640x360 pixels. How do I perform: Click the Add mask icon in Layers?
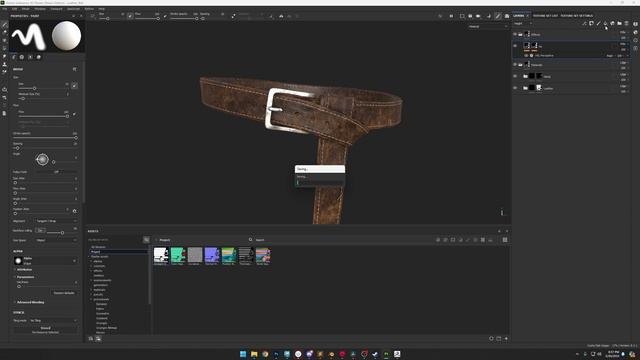591,24
